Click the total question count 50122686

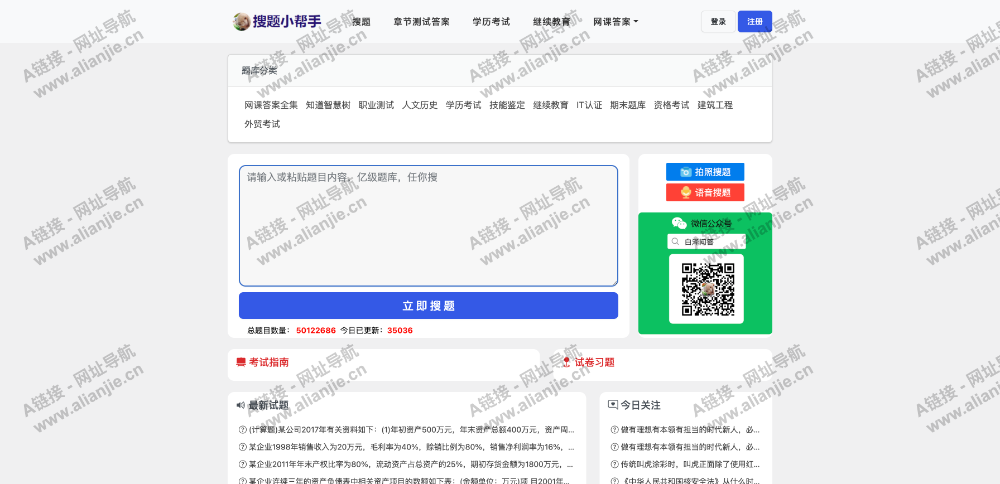point(316,330)
